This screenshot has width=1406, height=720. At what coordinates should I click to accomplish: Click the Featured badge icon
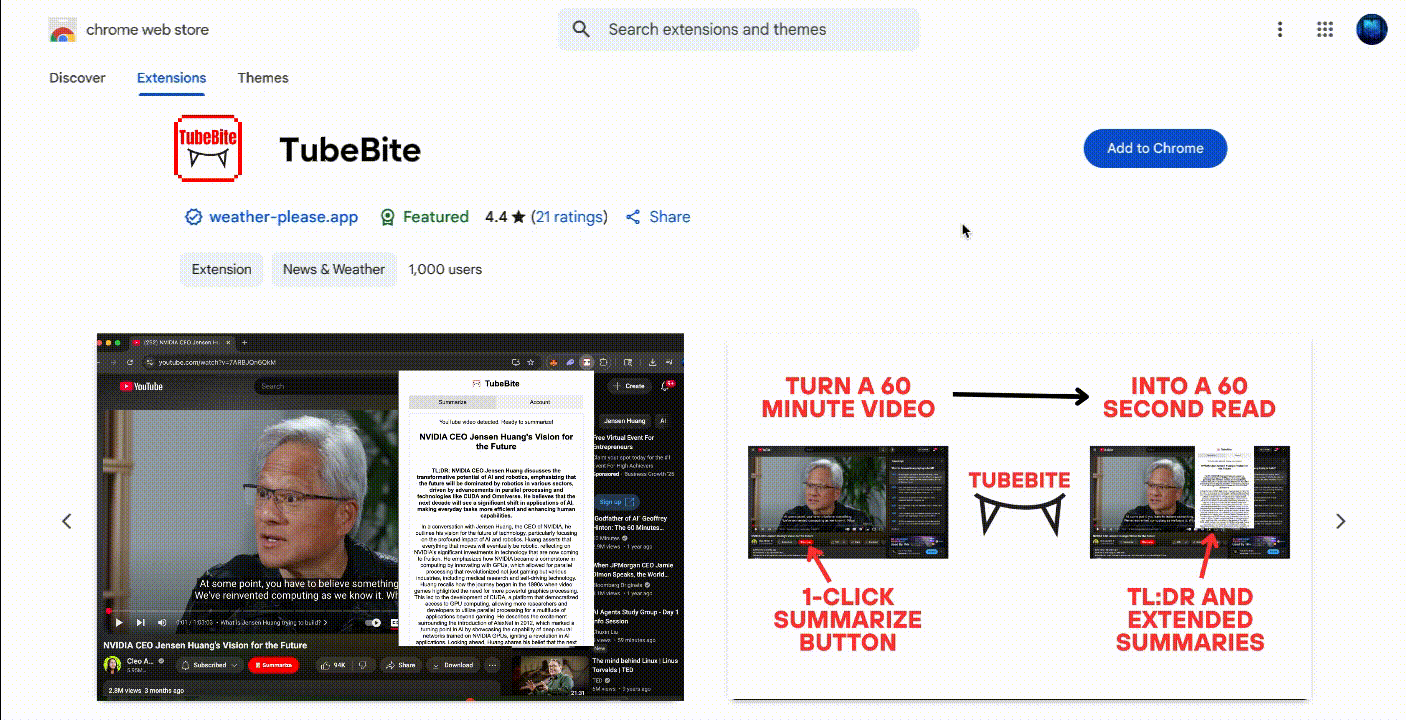387,217
